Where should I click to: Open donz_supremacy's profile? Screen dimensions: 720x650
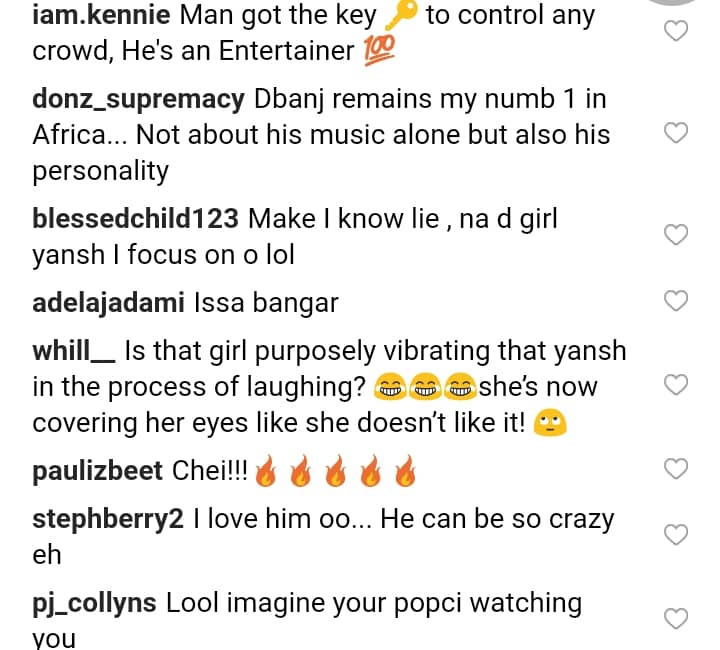click(x=138, y=100)
